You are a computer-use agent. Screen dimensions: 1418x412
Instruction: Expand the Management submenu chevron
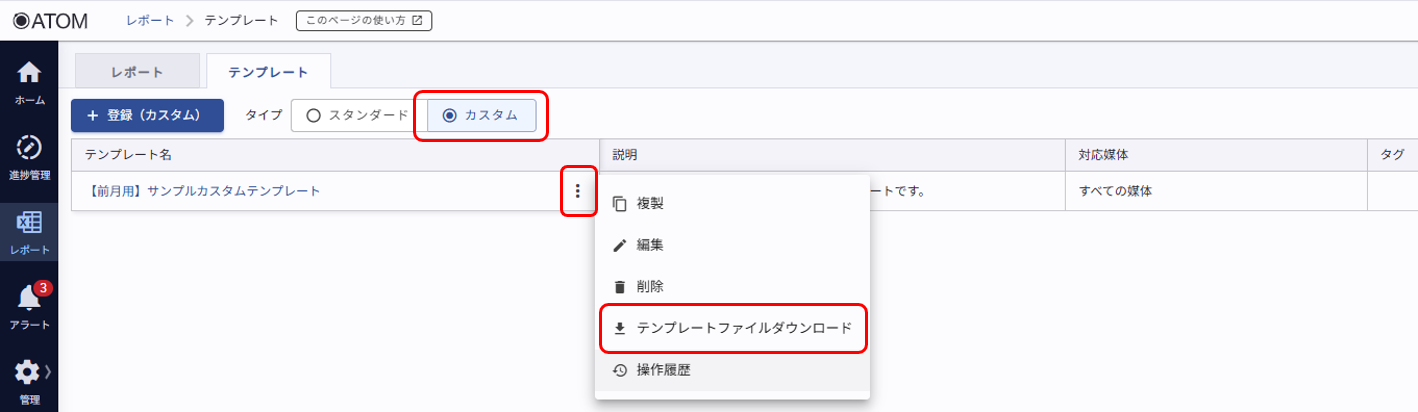(x=48, y=372)
